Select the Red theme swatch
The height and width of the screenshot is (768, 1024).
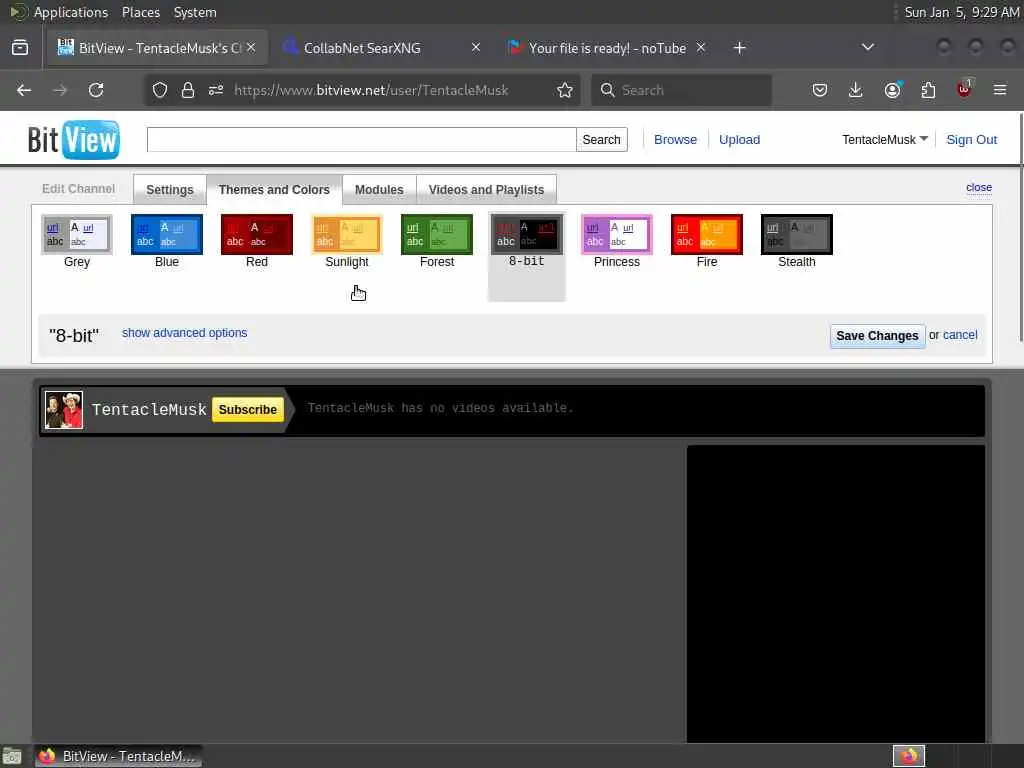tap(257, 234)
